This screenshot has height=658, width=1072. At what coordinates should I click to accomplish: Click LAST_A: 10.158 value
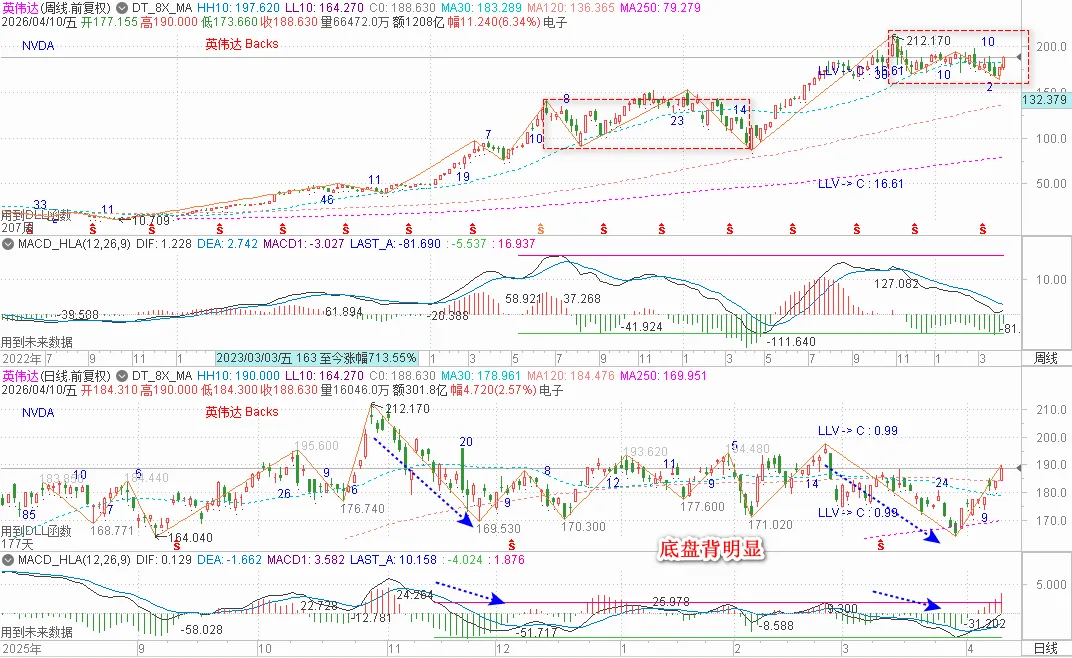coord(393,560)
